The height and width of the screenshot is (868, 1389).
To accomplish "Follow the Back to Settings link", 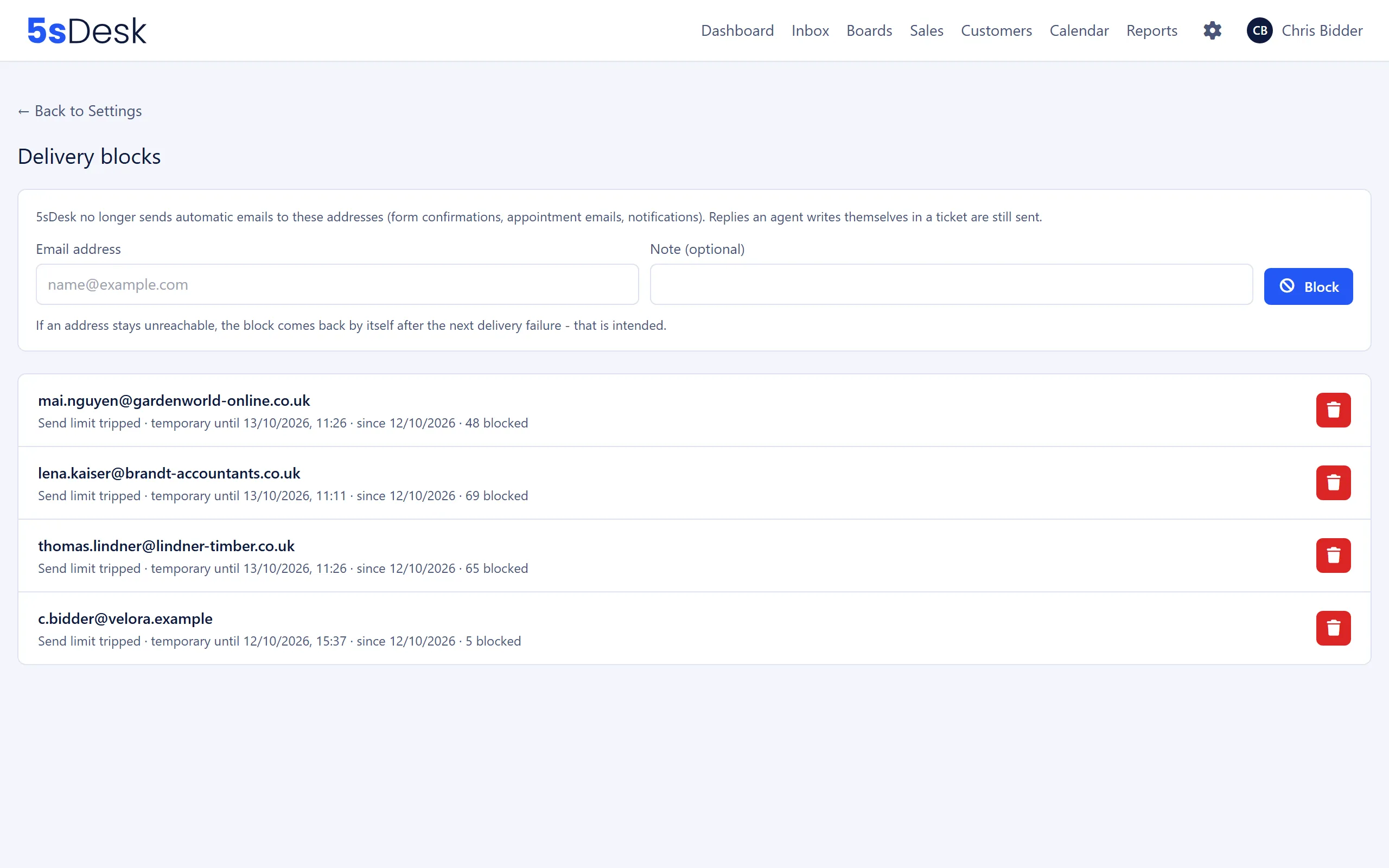I will pyautogui.click(x=80, y=111).
